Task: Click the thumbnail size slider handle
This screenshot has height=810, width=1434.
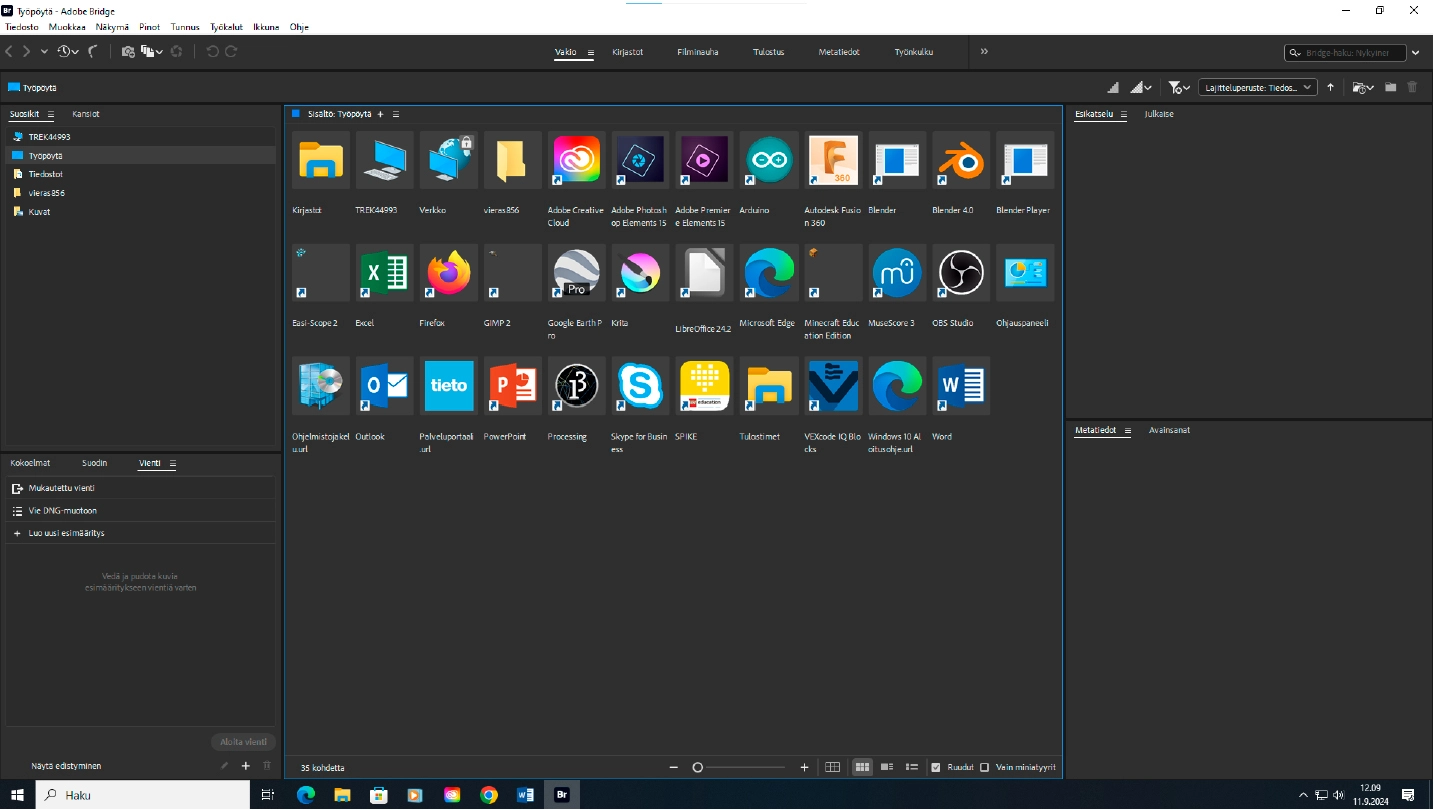Action: (698, 767)
